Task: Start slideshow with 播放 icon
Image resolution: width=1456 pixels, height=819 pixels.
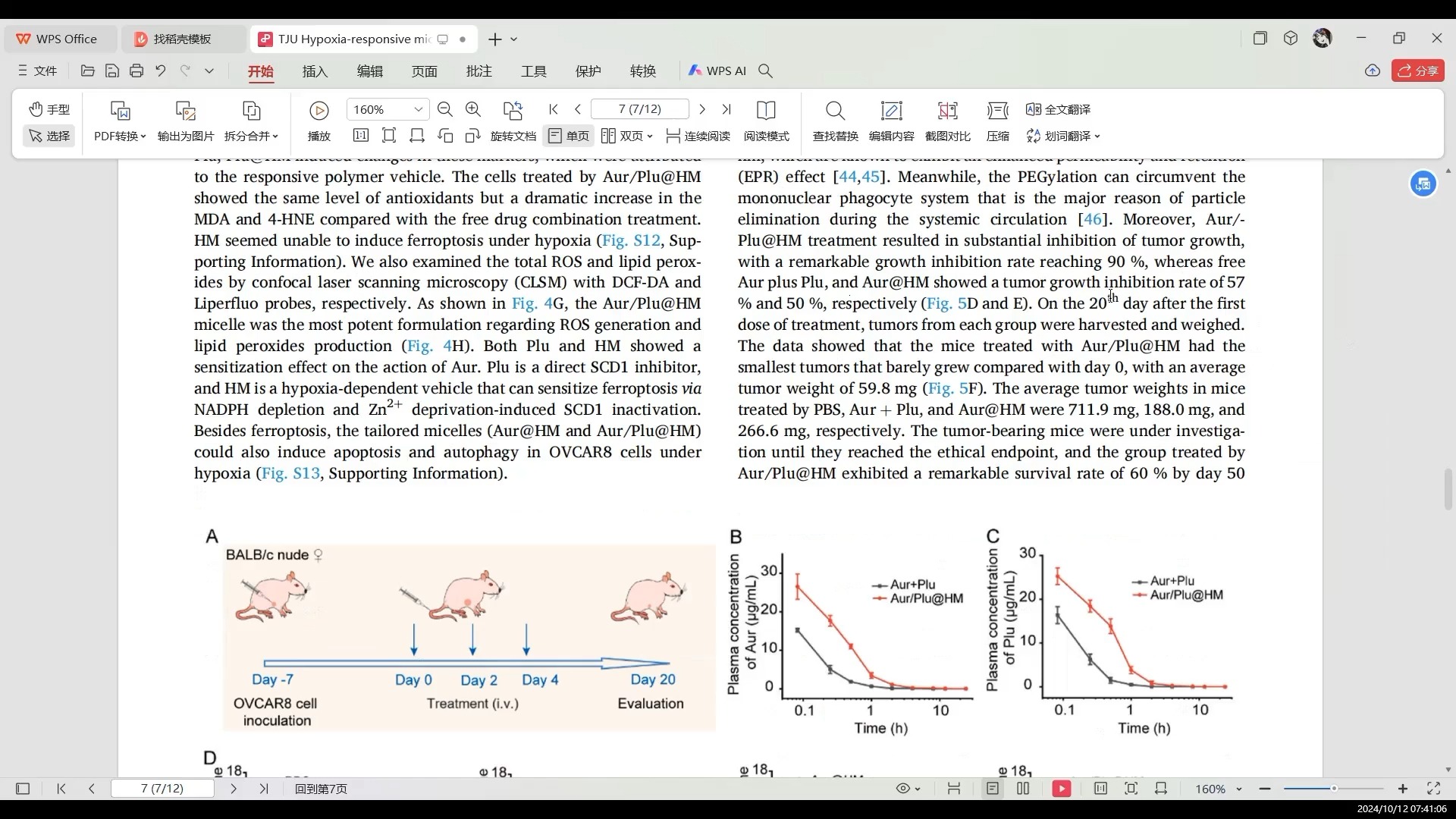Action: tap(319, 111)
